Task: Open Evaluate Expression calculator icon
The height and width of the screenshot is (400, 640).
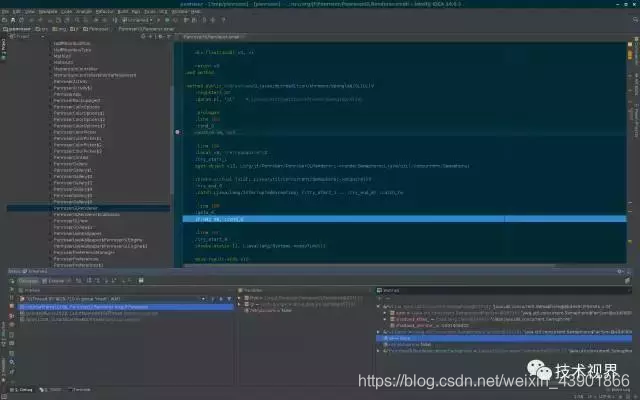Action: (x=141, y=280)
